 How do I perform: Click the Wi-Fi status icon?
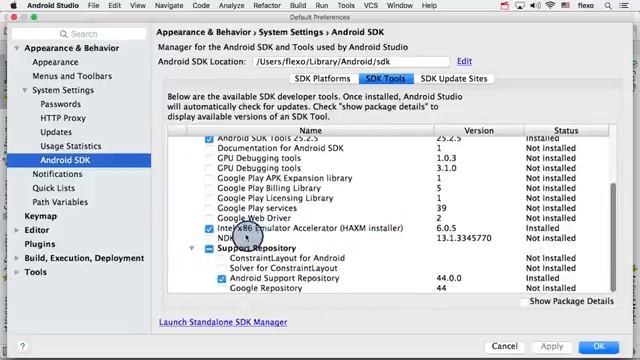[x=550, y=5]
